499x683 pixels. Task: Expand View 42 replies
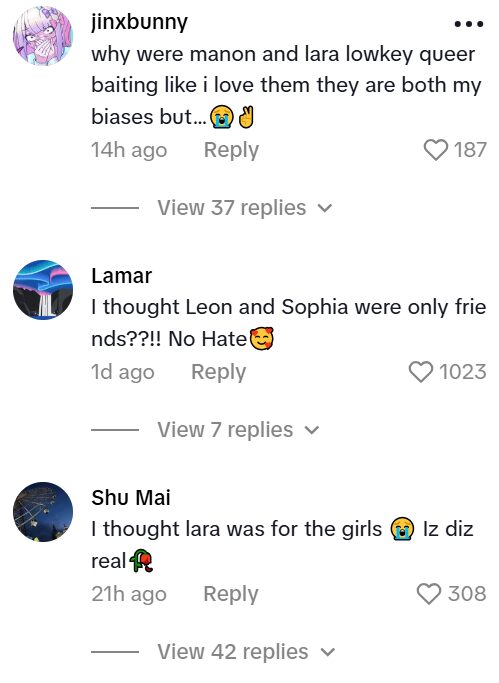click(246, 652)
